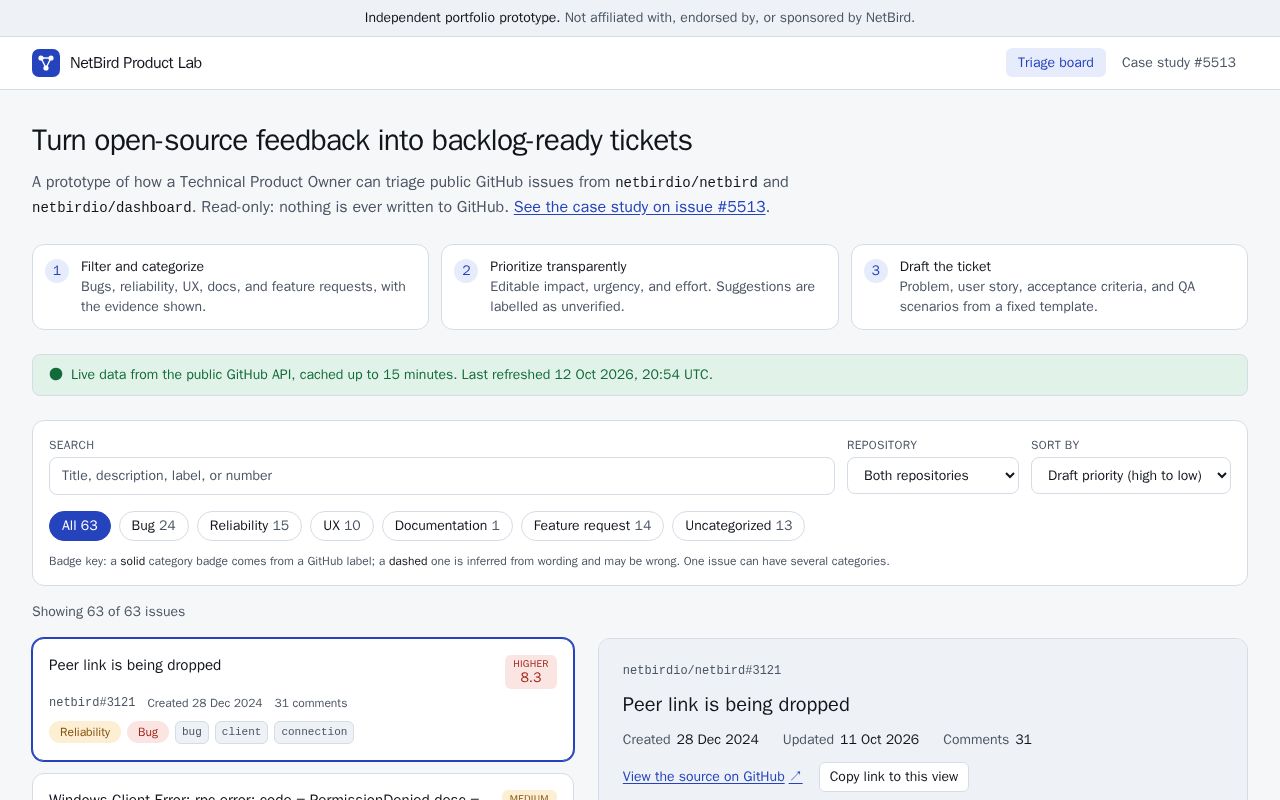
Task: Click the green live data status dot
Action: click(56, 375)
